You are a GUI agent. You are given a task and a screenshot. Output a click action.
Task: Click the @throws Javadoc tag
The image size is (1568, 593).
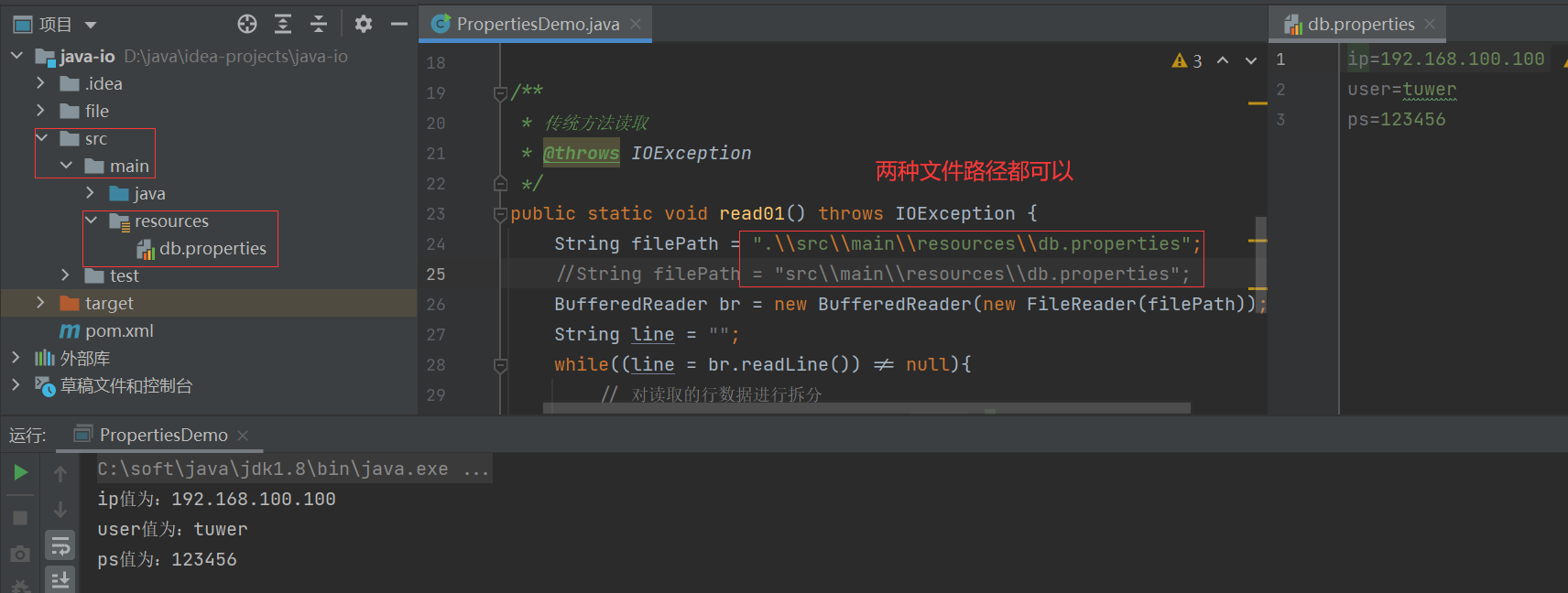tap(581, 153)
